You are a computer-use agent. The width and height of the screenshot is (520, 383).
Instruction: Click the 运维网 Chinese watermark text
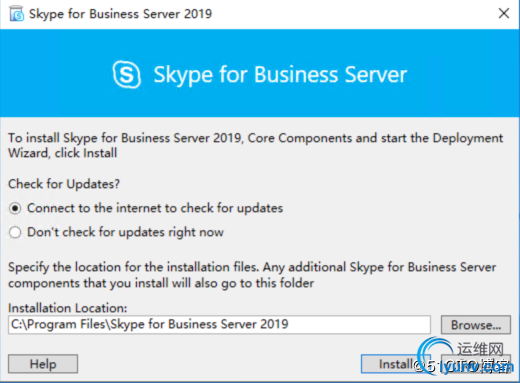480,349
